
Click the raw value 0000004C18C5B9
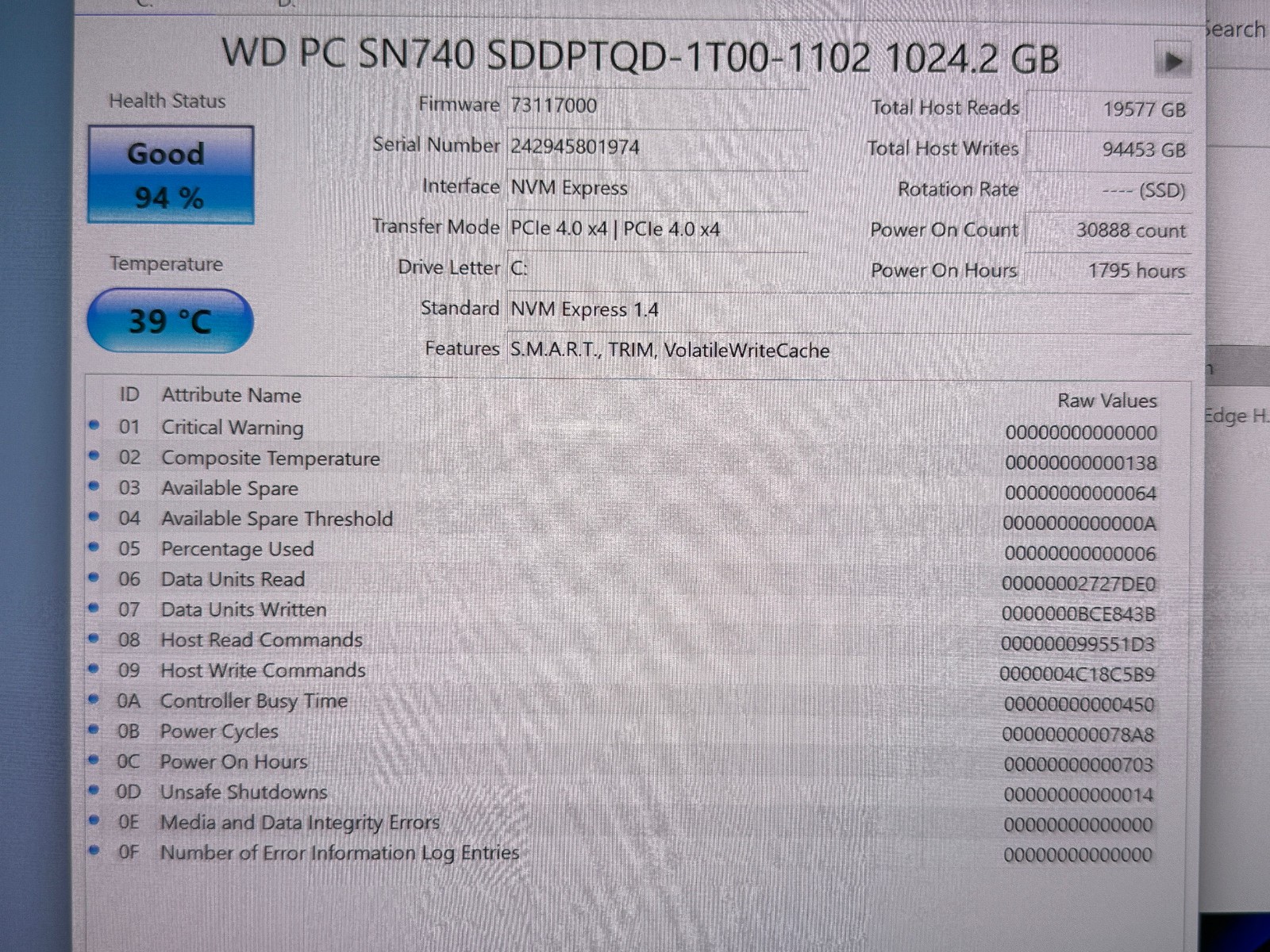pos(1077,674)
